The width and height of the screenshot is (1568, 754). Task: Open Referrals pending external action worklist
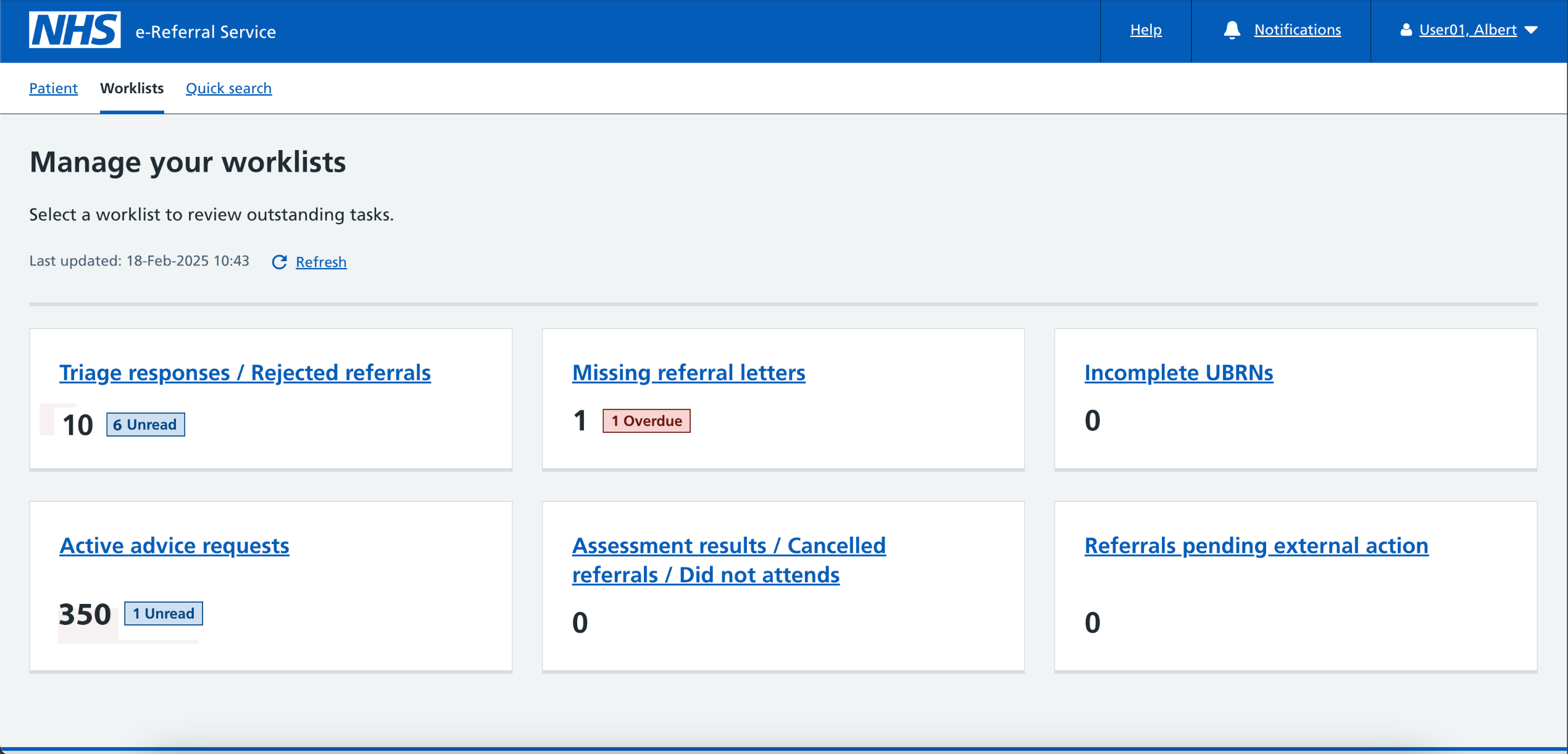[x=1256, y=545]
